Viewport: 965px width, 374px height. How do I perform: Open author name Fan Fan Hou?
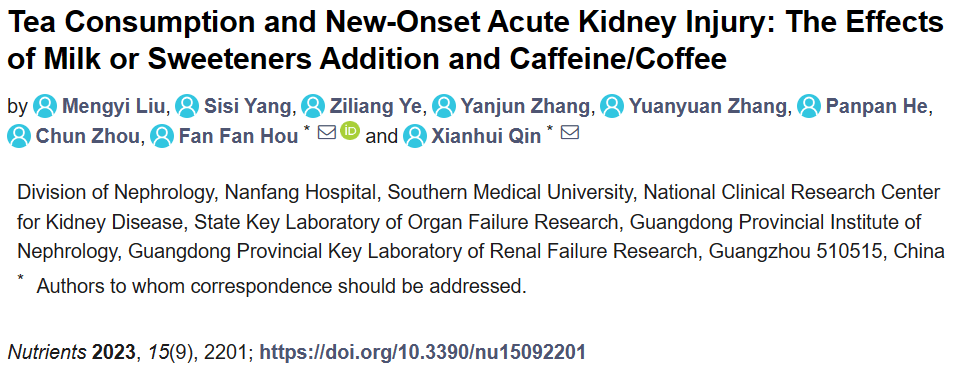click(x=239, y=137)
